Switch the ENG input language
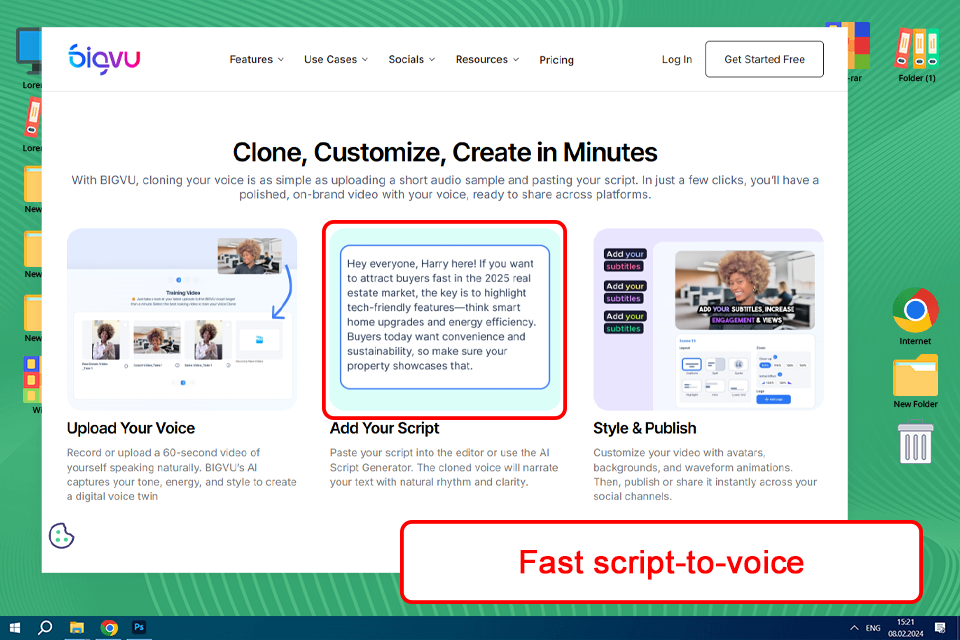Image resolution: width=960 pixels, height=640 pixels. pyautogui.click(x=873, y=628)
